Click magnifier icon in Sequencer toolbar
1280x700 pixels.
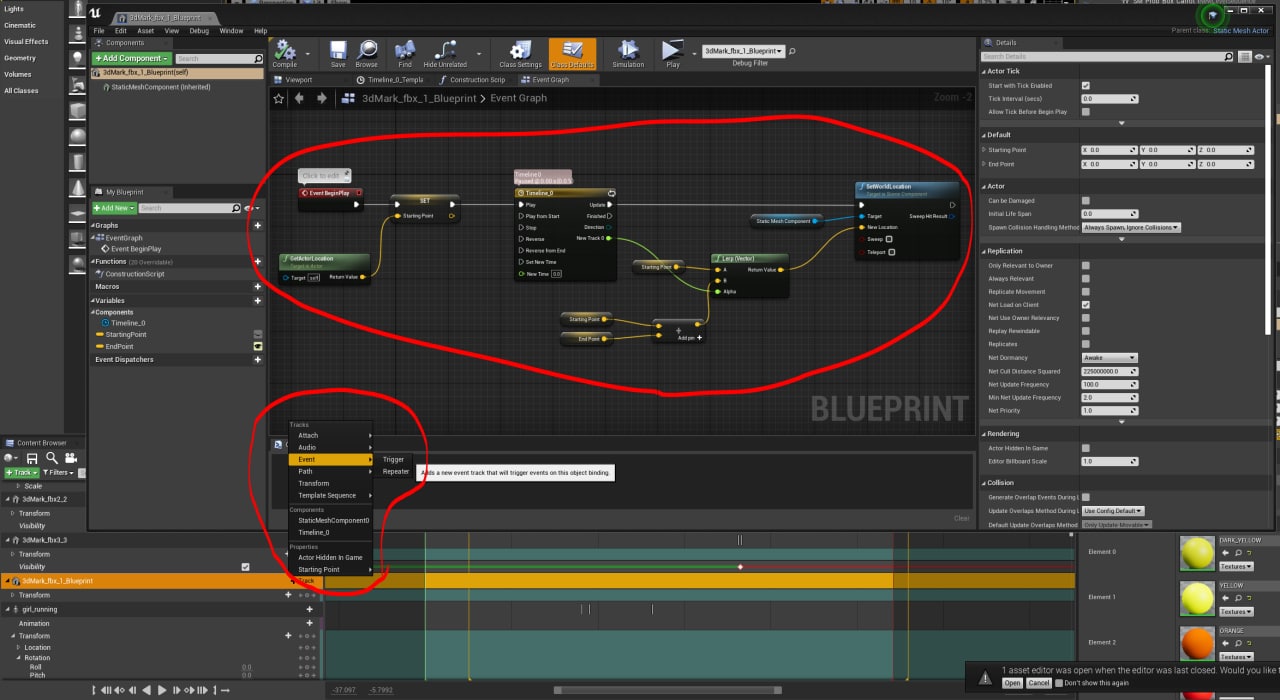click(x=51, y=458)
